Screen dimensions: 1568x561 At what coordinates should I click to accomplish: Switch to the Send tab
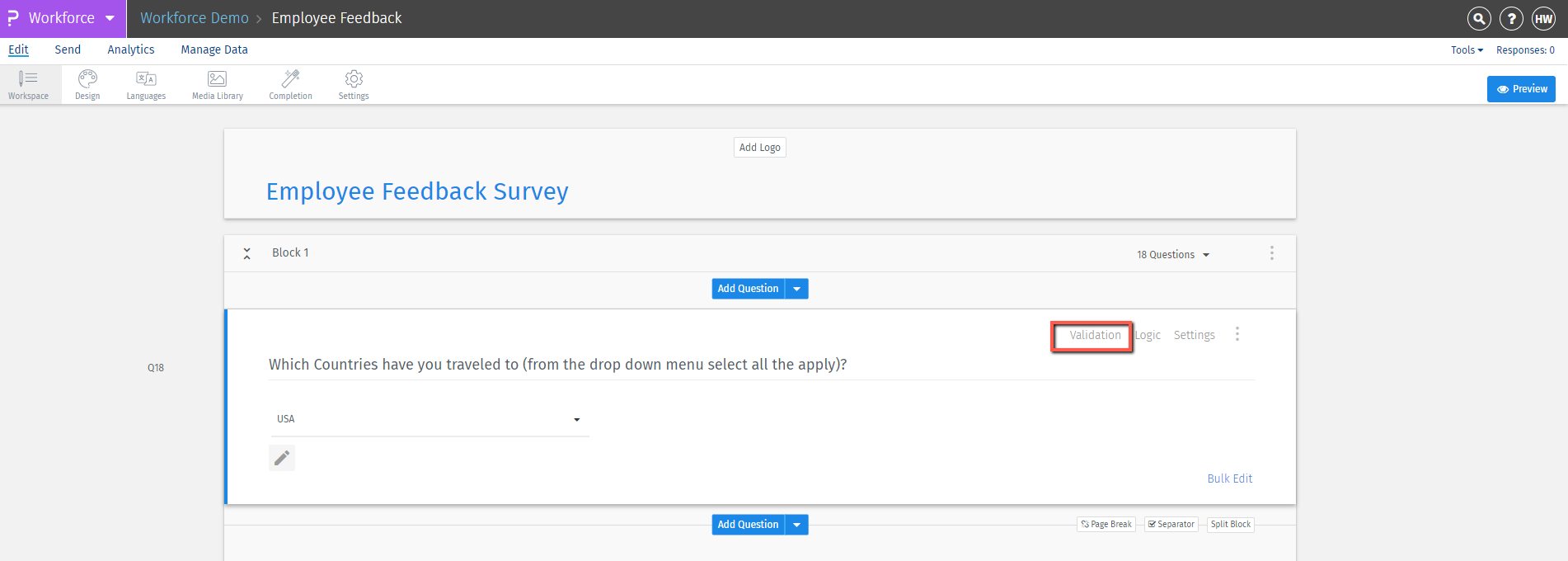68,49
